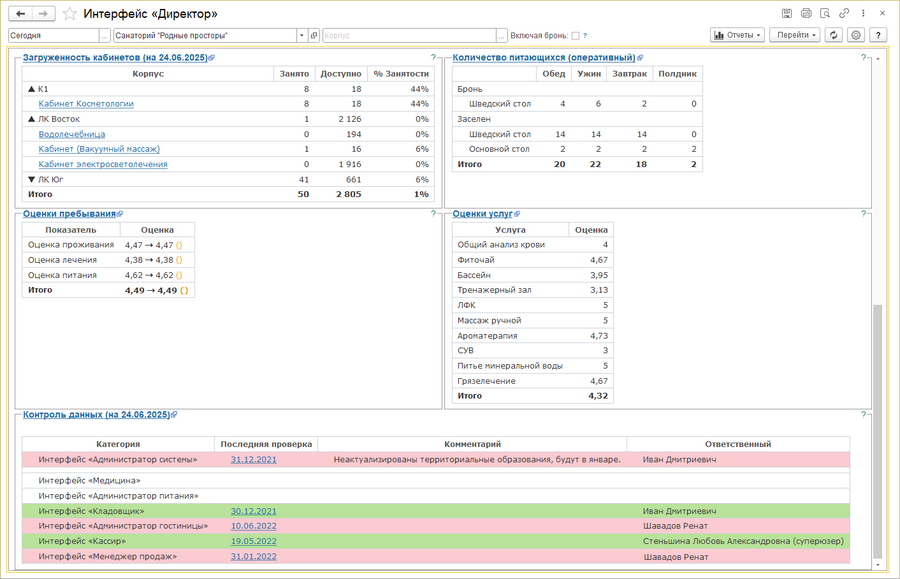
Task: Copy link using chain icon in title bar
Action: 844,14
